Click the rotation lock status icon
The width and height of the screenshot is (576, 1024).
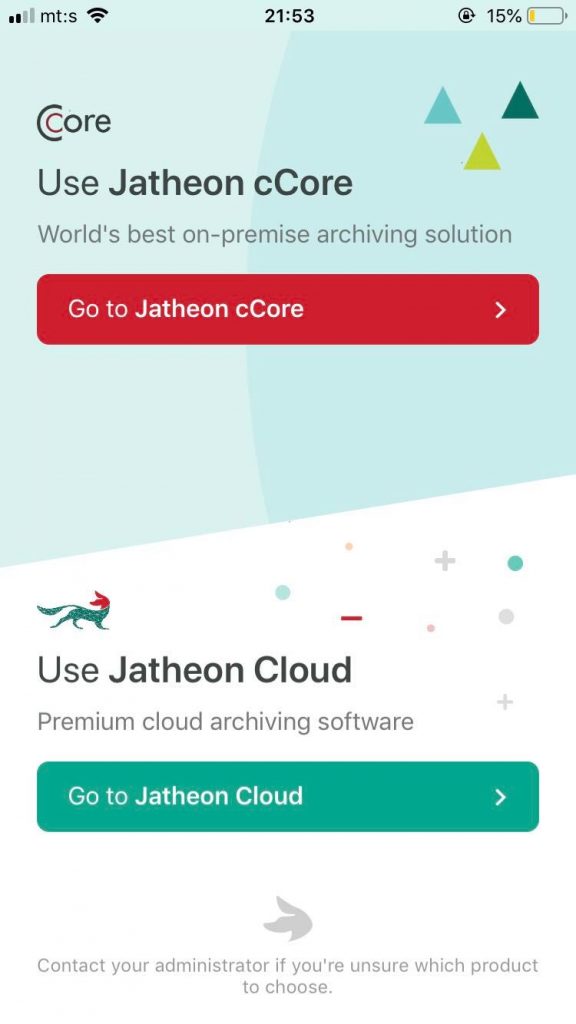466,16
